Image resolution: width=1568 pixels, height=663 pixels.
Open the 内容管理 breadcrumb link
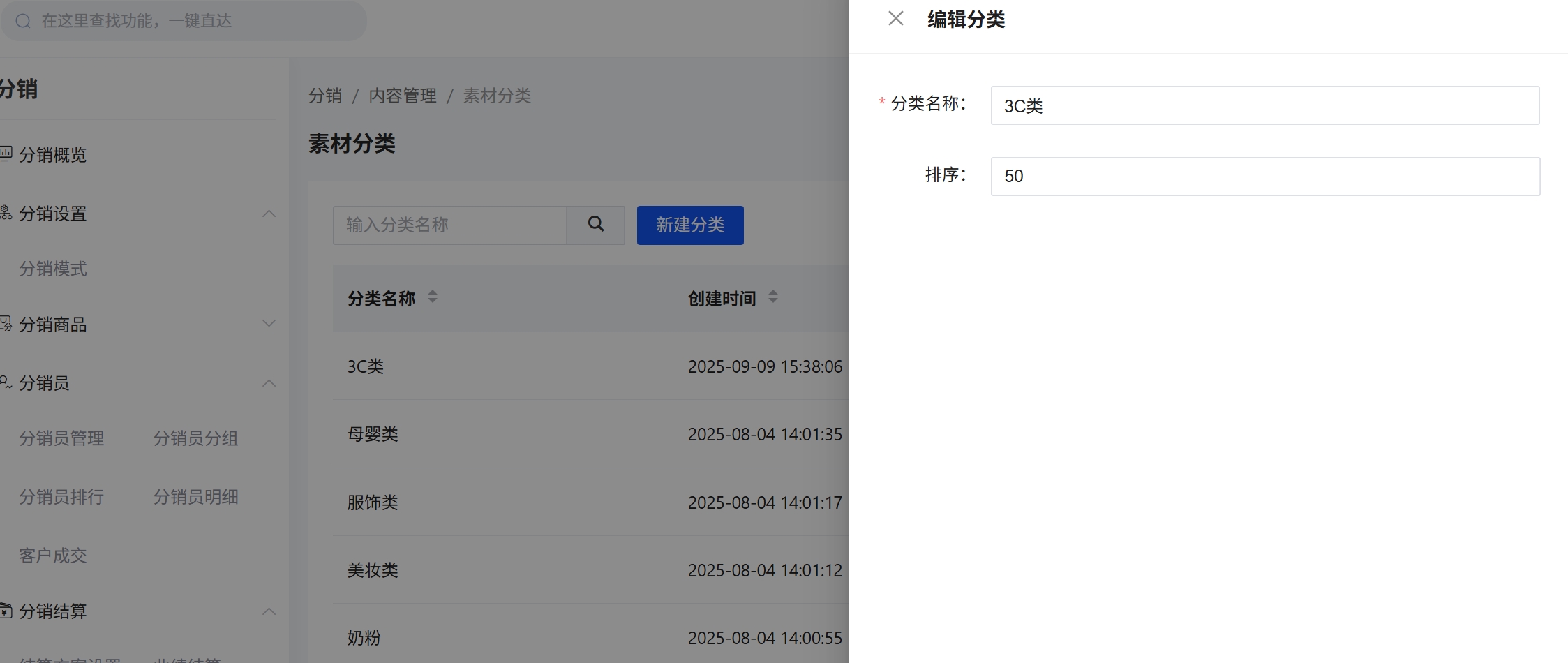(x=403, y=96)
